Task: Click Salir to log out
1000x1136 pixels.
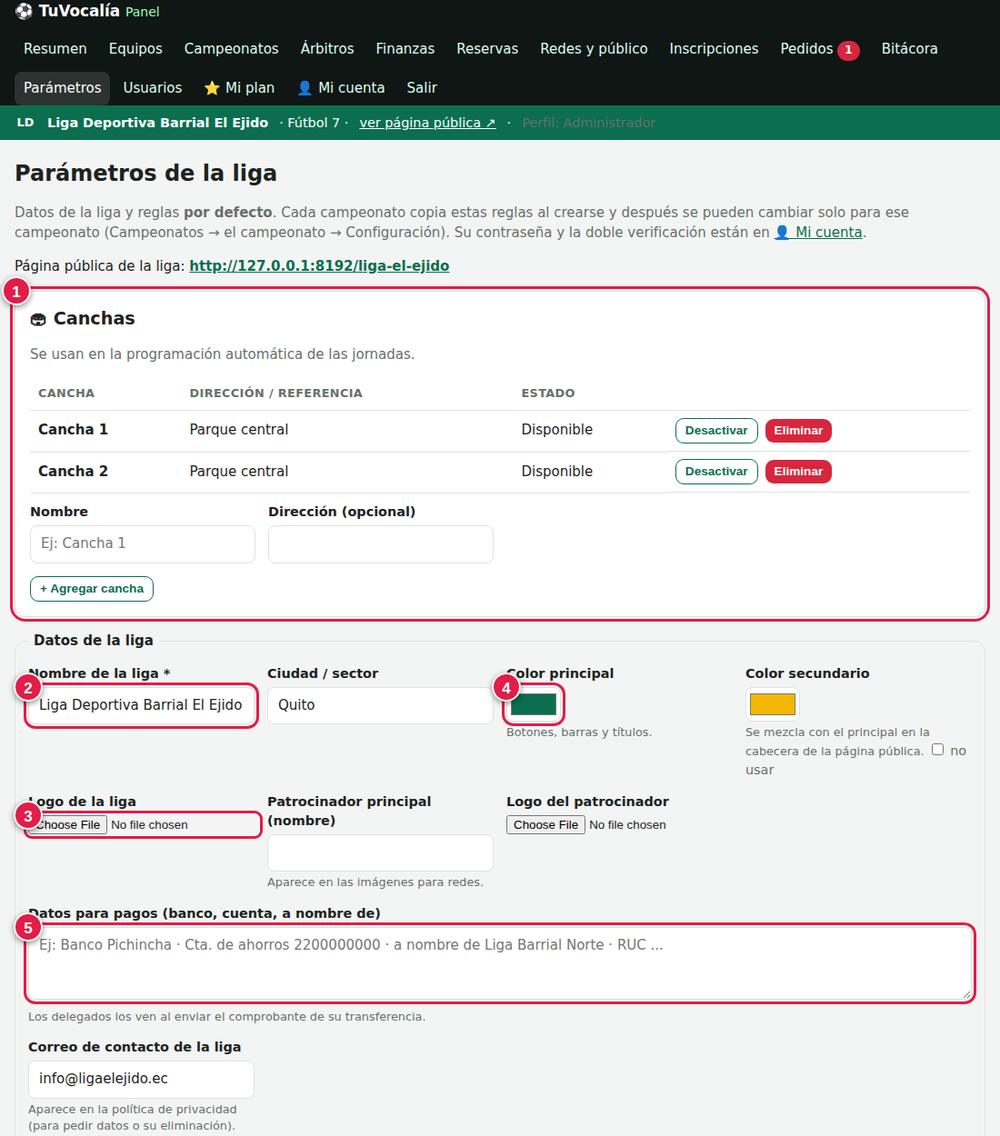Action: coord(422,88)
